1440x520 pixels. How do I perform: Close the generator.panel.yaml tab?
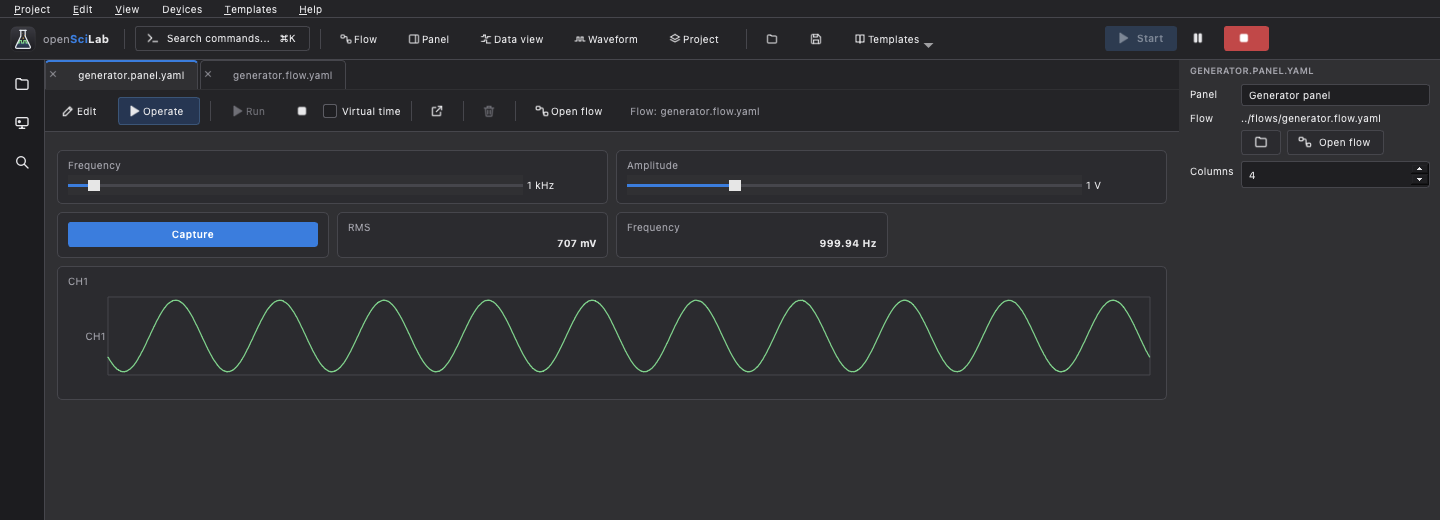[x=53, y=74]
